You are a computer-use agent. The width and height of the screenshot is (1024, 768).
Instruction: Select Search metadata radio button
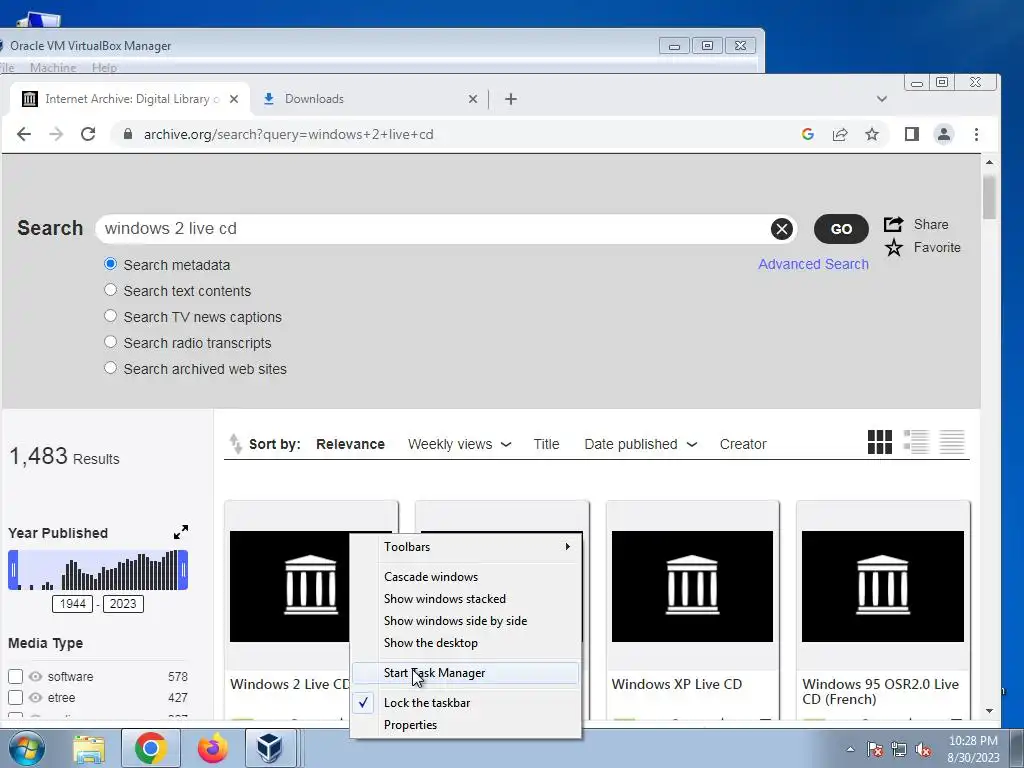click(x=110, y=264)
